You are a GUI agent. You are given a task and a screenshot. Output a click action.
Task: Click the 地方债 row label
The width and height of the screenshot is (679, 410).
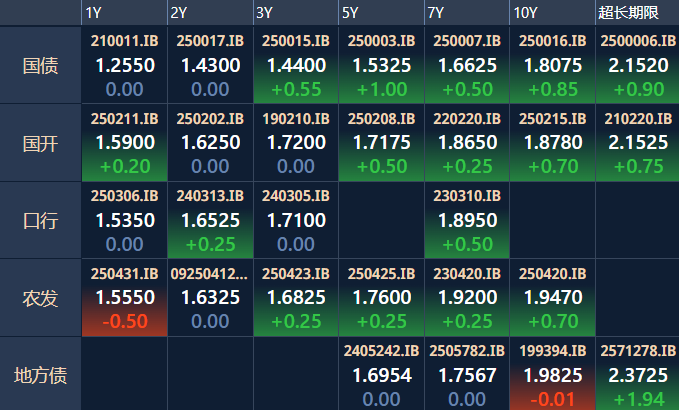pyautogui.click(x=40, y=375)
